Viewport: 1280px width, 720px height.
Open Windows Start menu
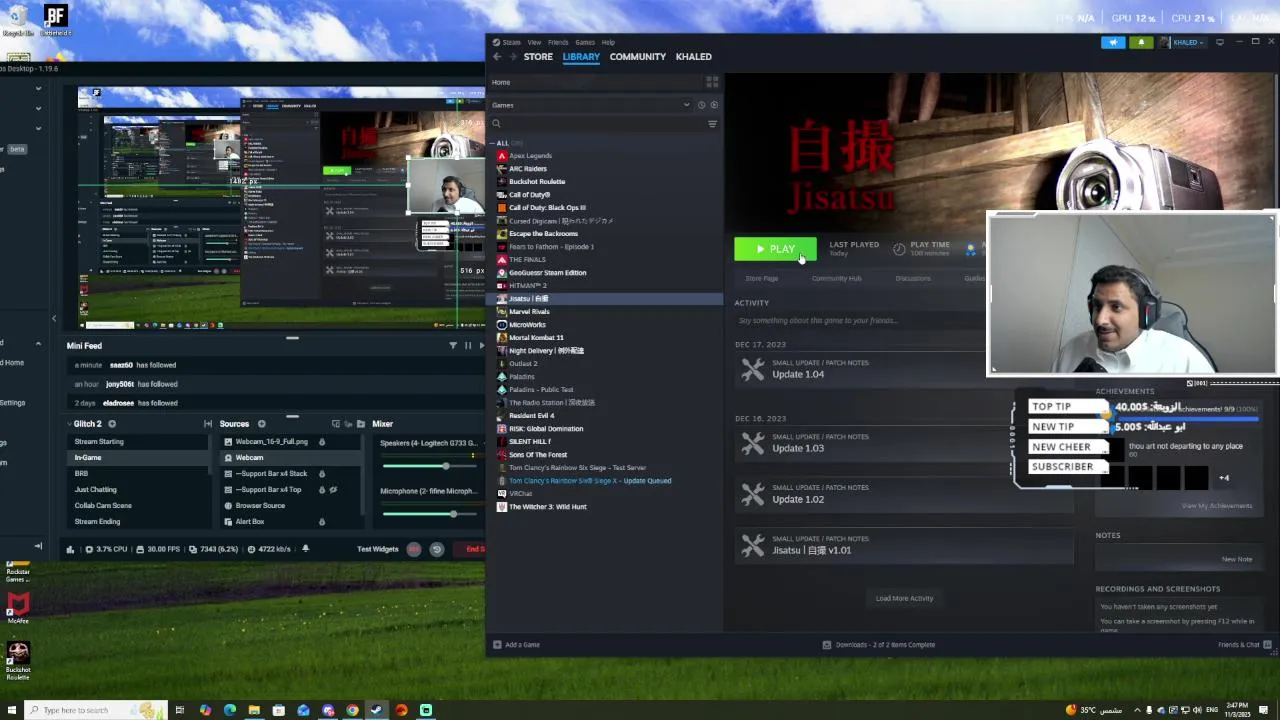click(x=13, y=710)
